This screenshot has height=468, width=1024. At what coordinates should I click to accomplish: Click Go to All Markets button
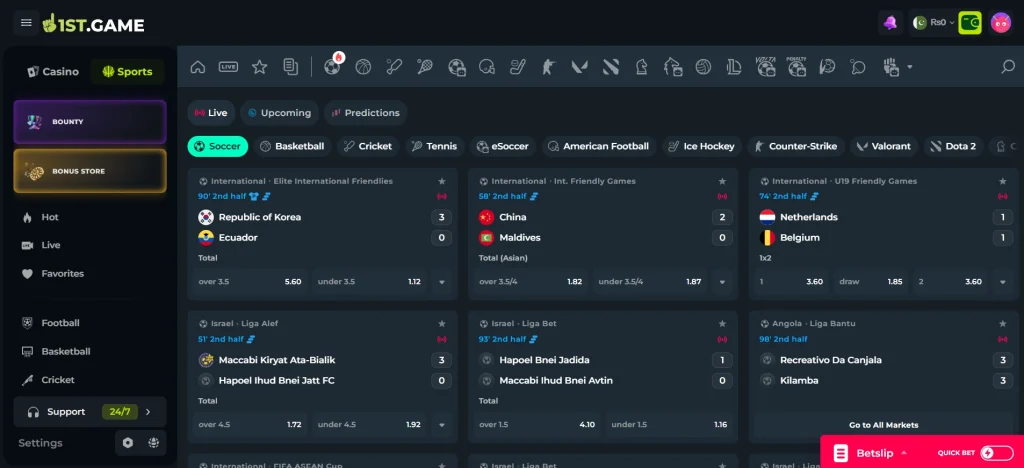[x=883, y=425]
